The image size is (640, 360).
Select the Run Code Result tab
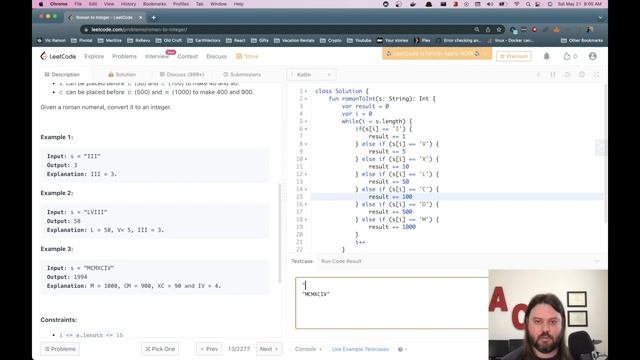click(x=341, y=261)
